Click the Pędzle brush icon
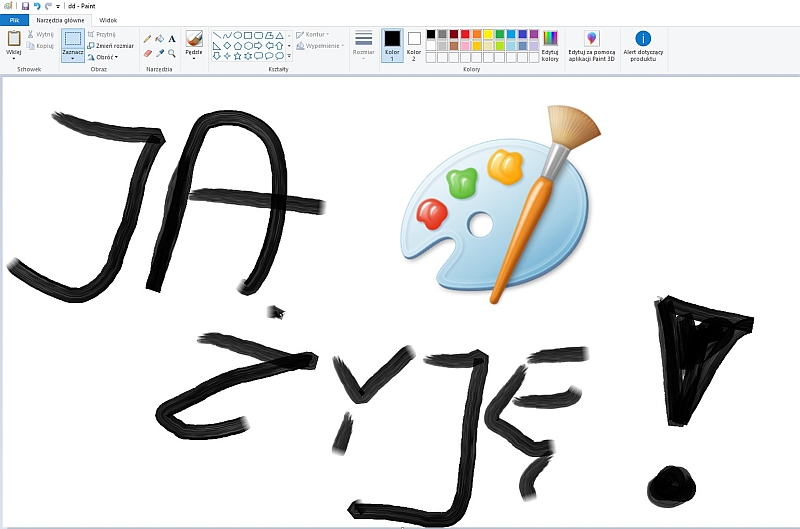The image size is (800, 529). 194,39
